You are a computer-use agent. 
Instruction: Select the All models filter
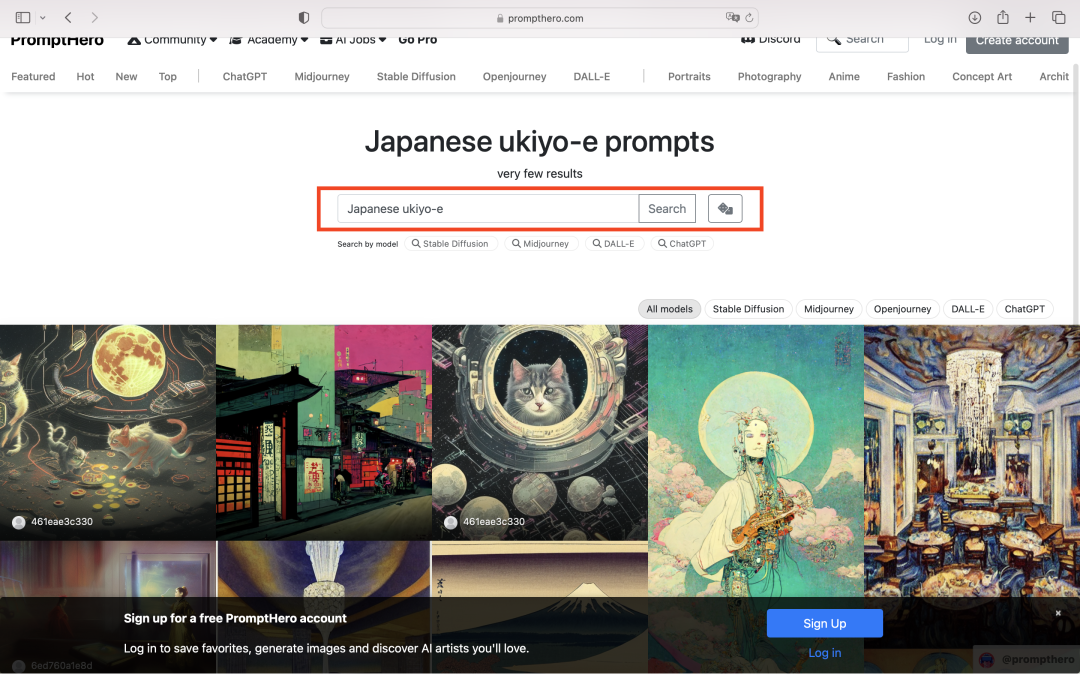pos(669,309)
